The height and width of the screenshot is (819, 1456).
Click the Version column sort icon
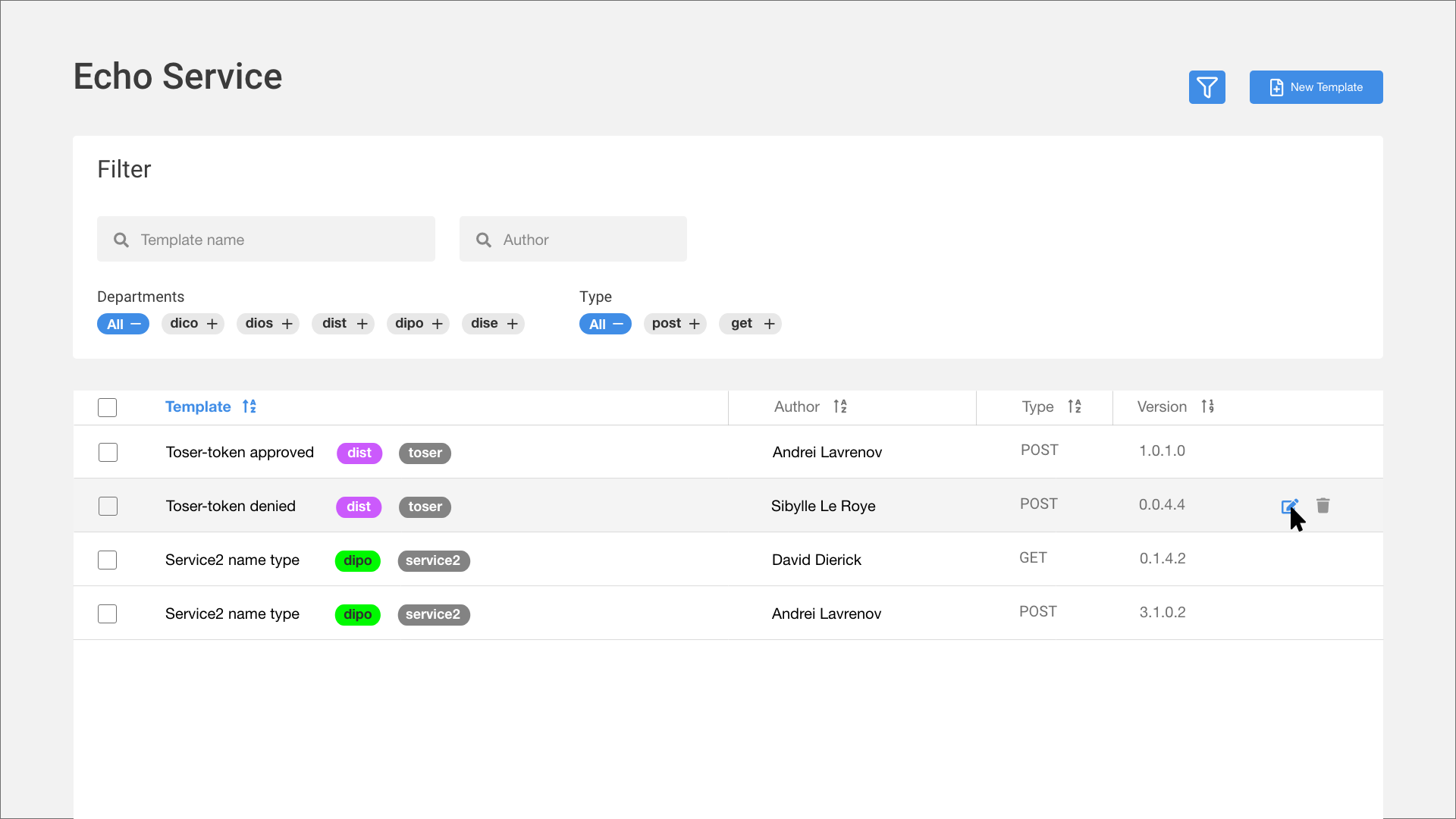pos(1208,406)
